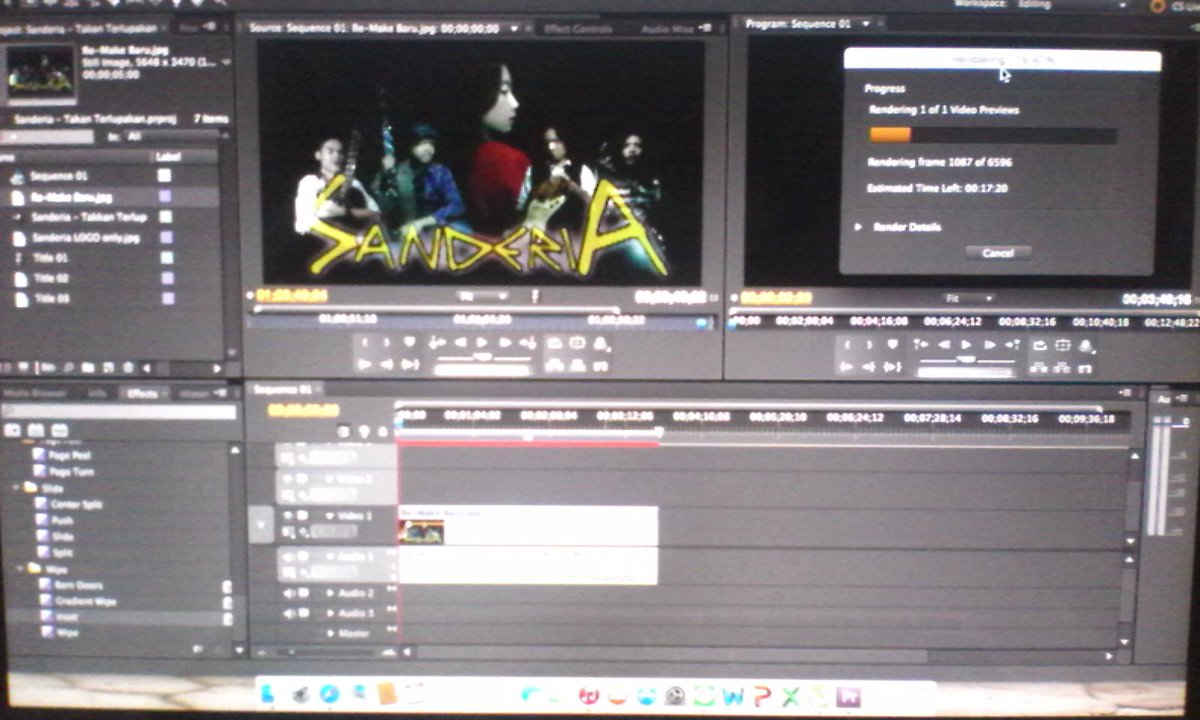
Task: Switch to the Effect Controls tab
Action: [578, 29]
